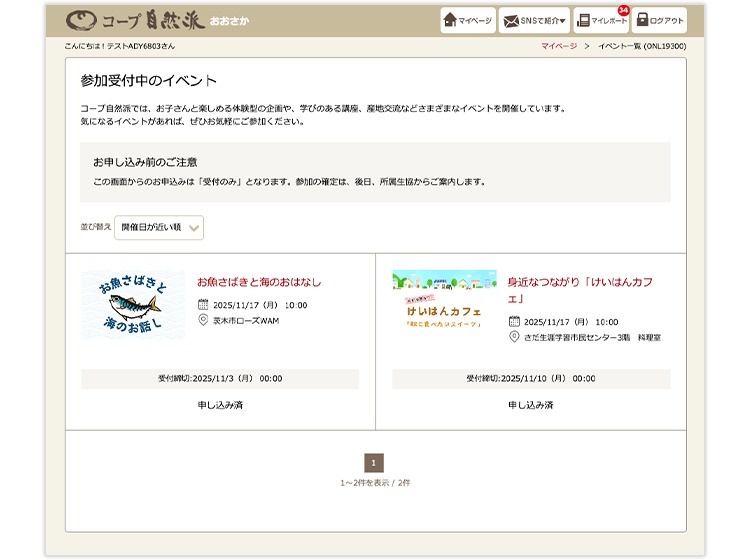Click the red 34 notification badge

click(x=623, y=10)
